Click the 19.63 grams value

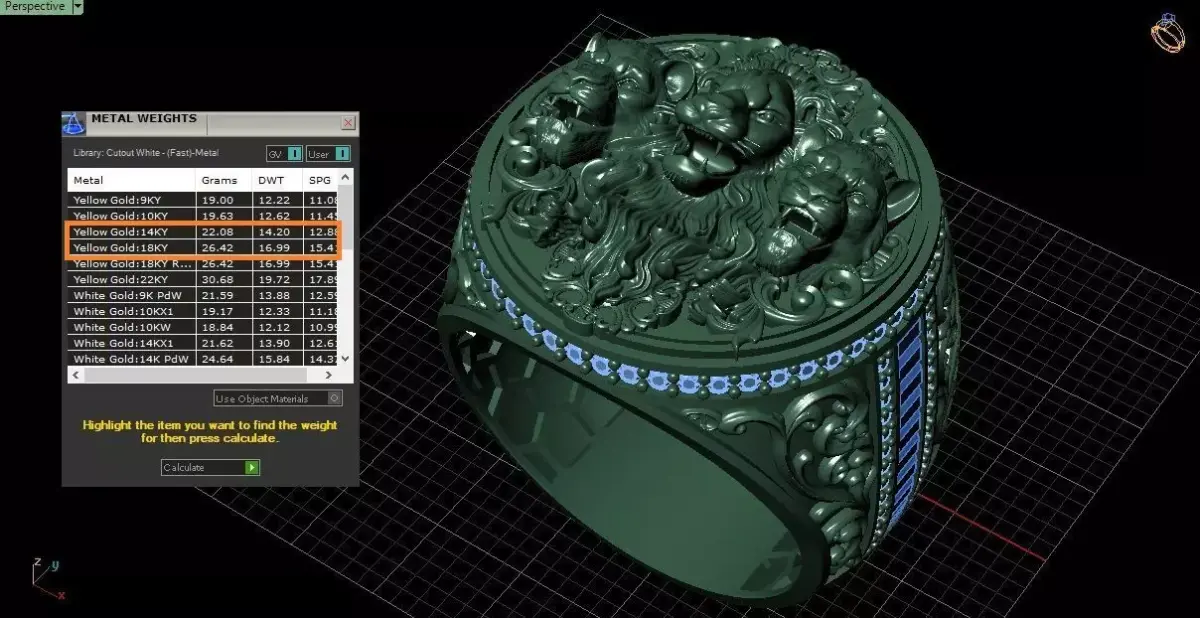tap(218, 216)
